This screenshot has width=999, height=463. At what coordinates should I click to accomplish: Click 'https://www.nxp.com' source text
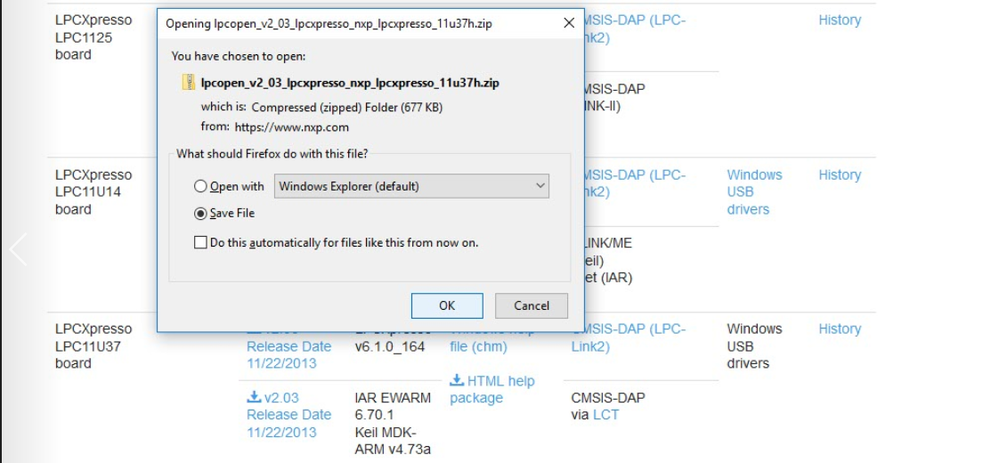point(292,127)
